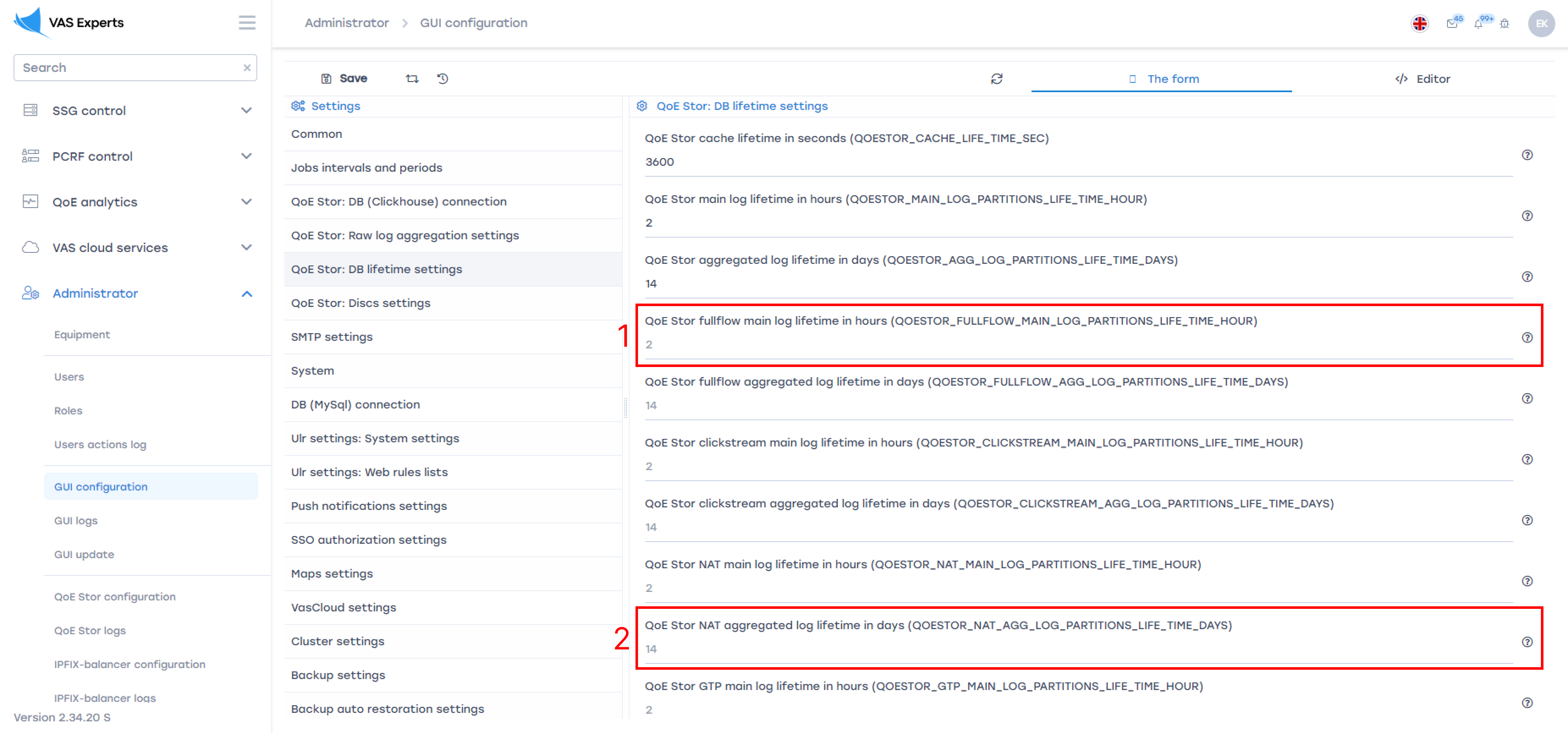Click the language flag icon
This screenshot has width=1568, height=734.
(x=1419, y=23)
